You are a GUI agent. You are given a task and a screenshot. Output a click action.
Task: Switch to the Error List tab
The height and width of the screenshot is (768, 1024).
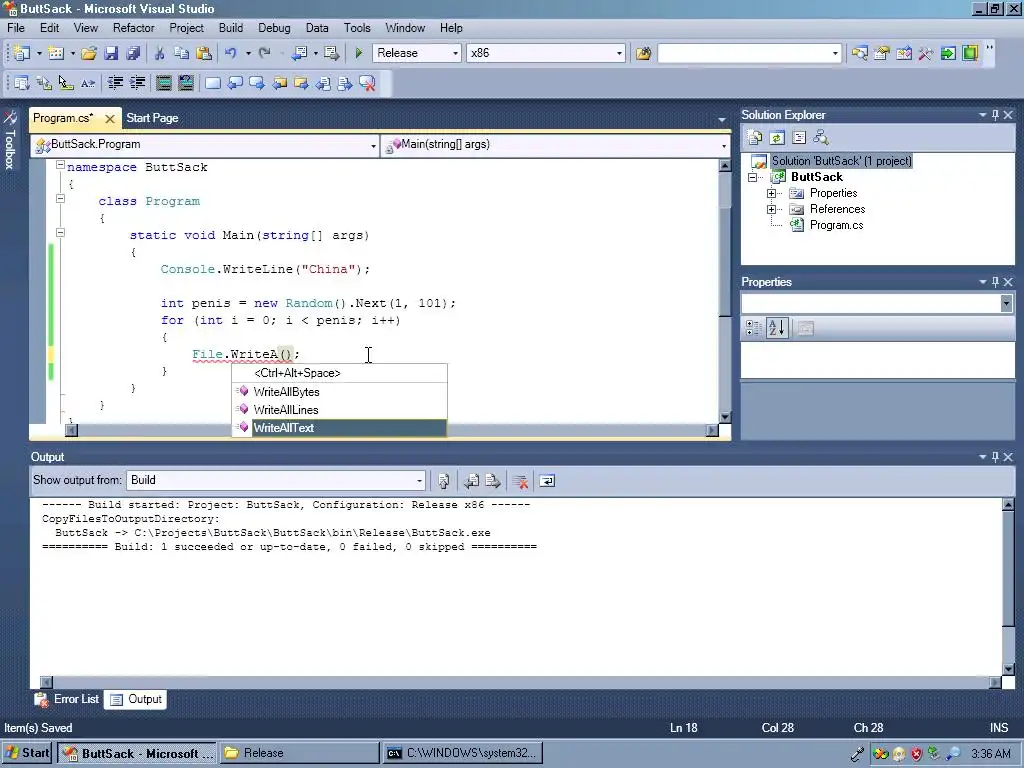67,699
